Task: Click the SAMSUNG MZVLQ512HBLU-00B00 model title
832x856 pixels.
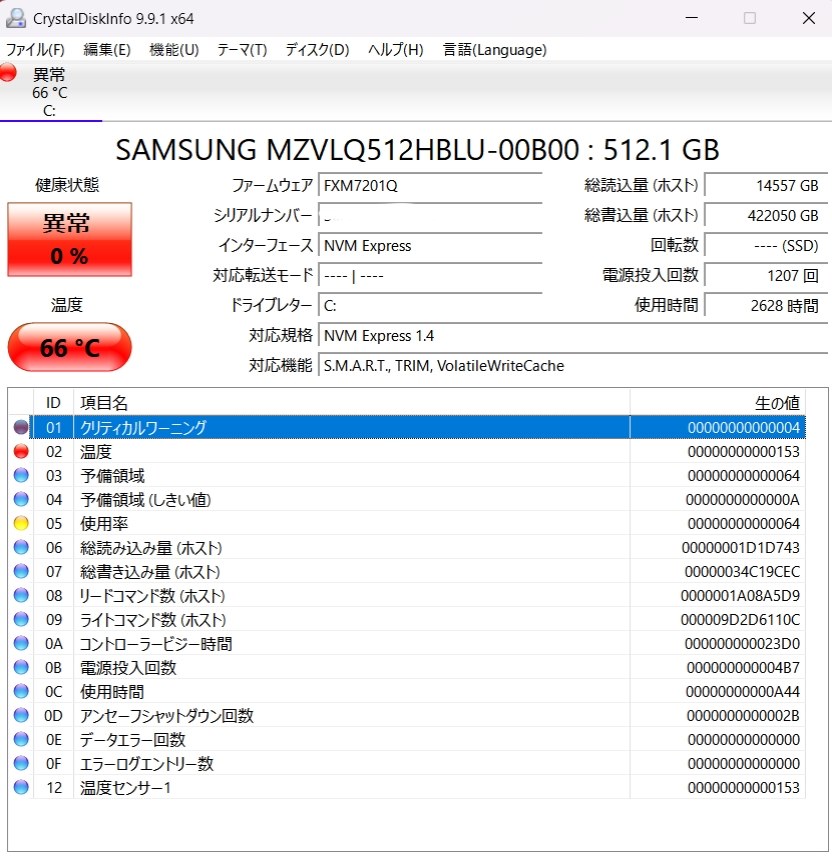Action: (x=417, y=150)
